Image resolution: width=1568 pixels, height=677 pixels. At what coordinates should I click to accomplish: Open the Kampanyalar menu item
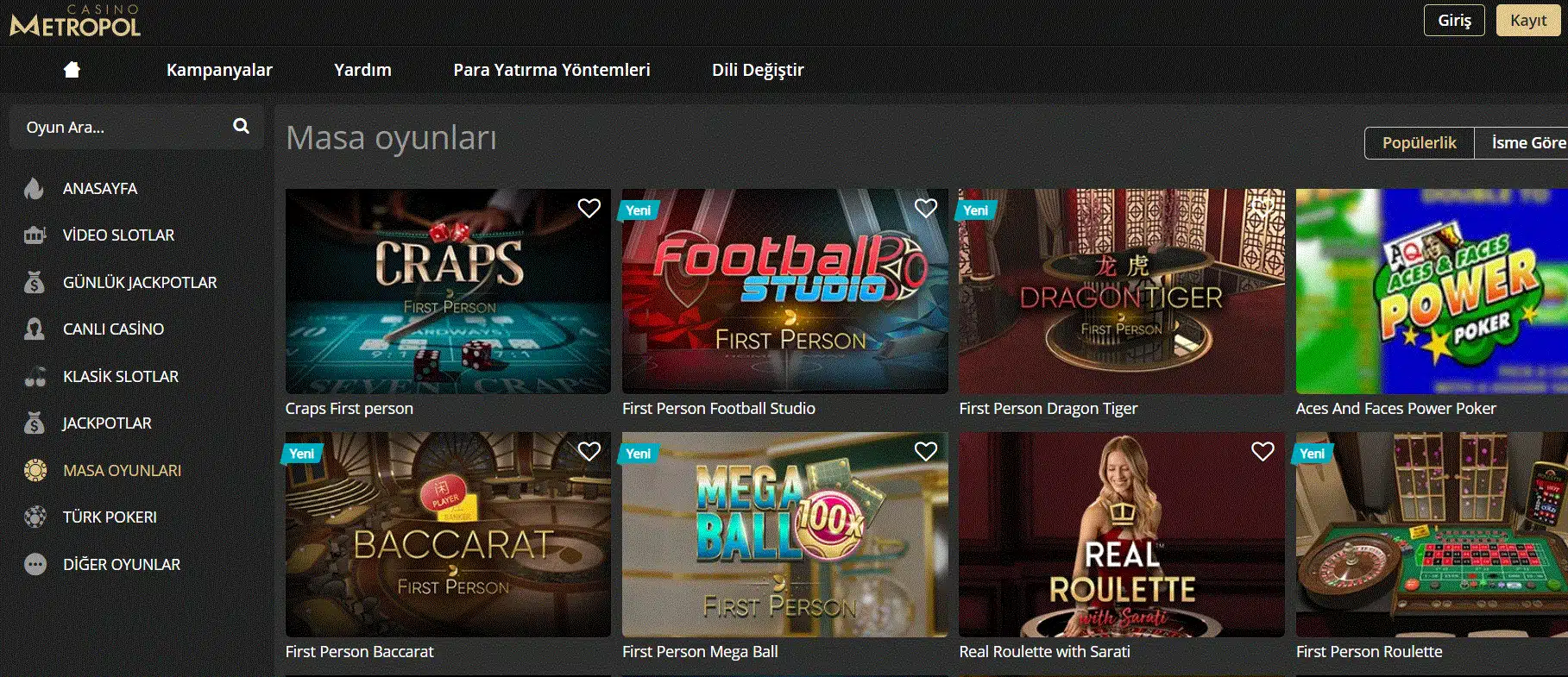pos(219,70)
